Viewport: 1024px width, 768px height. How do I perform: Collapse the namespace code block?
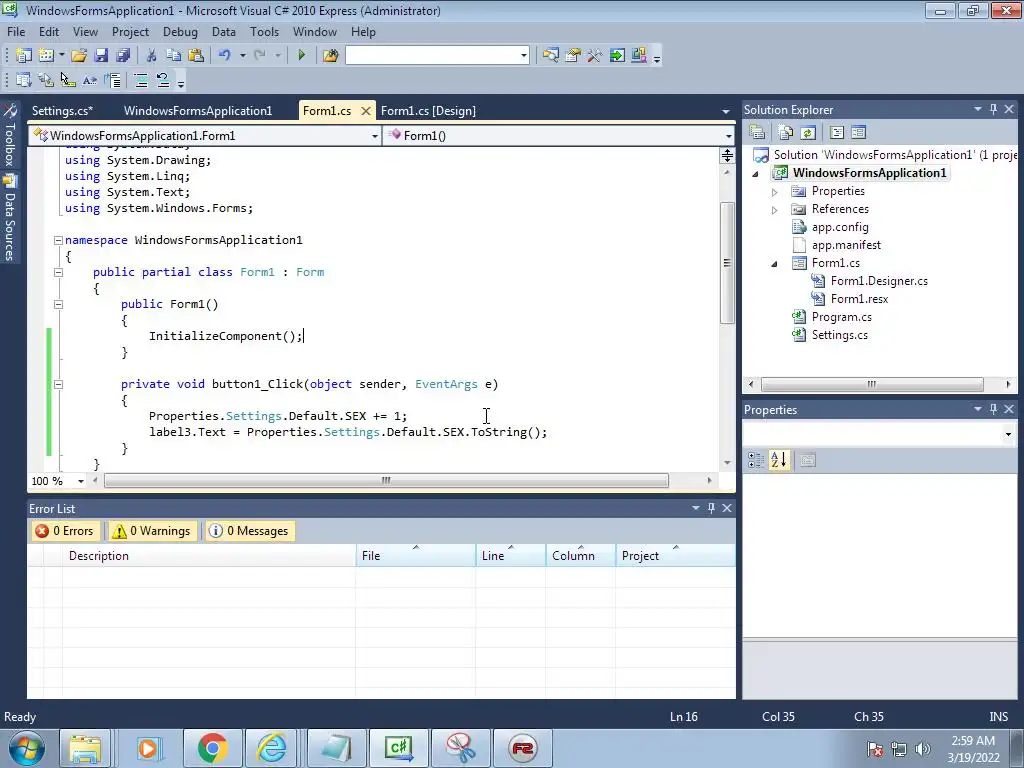coord(58,240)
